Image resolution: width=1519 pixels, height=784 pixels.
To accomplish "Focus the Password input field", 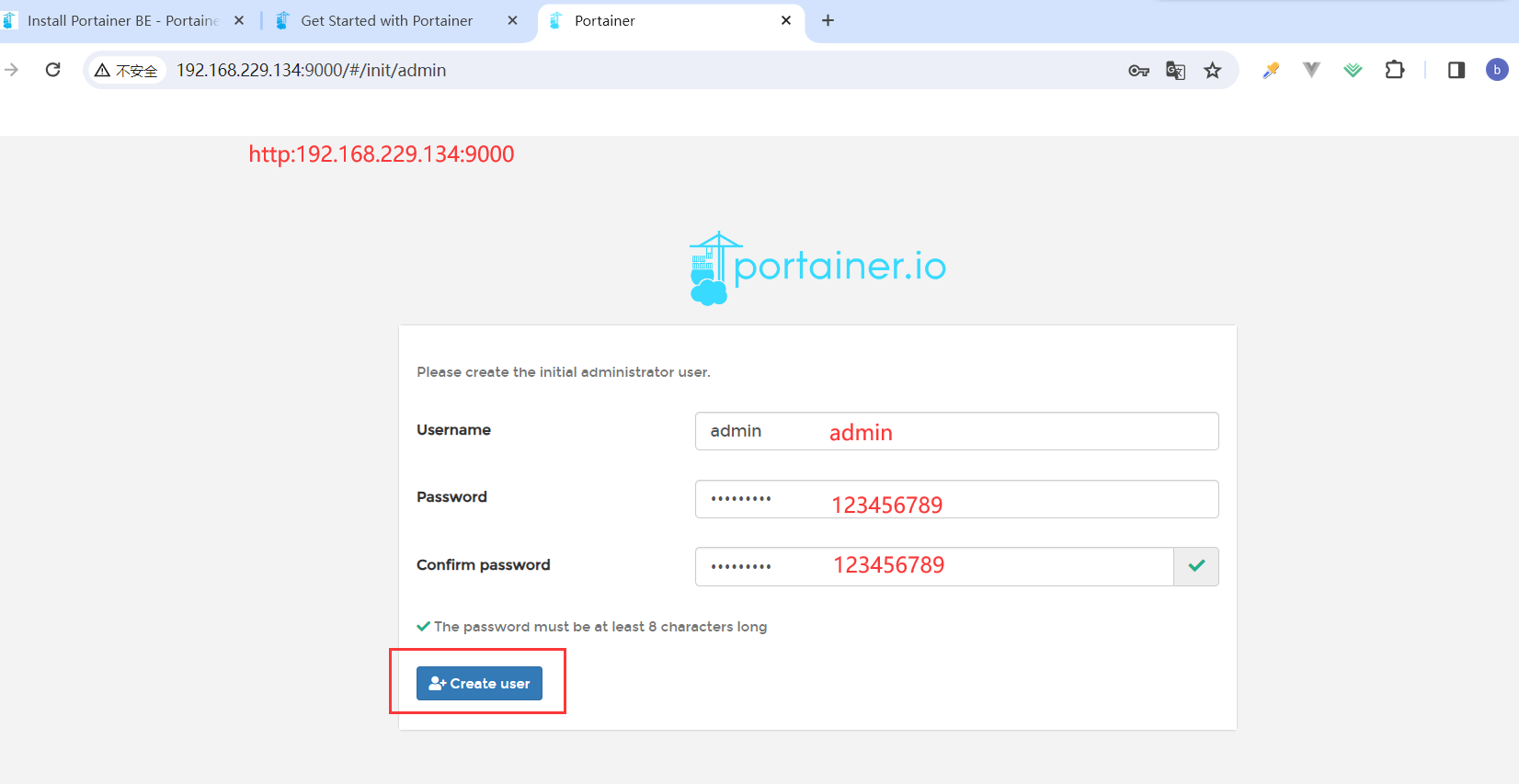I will tap(956, 499).
